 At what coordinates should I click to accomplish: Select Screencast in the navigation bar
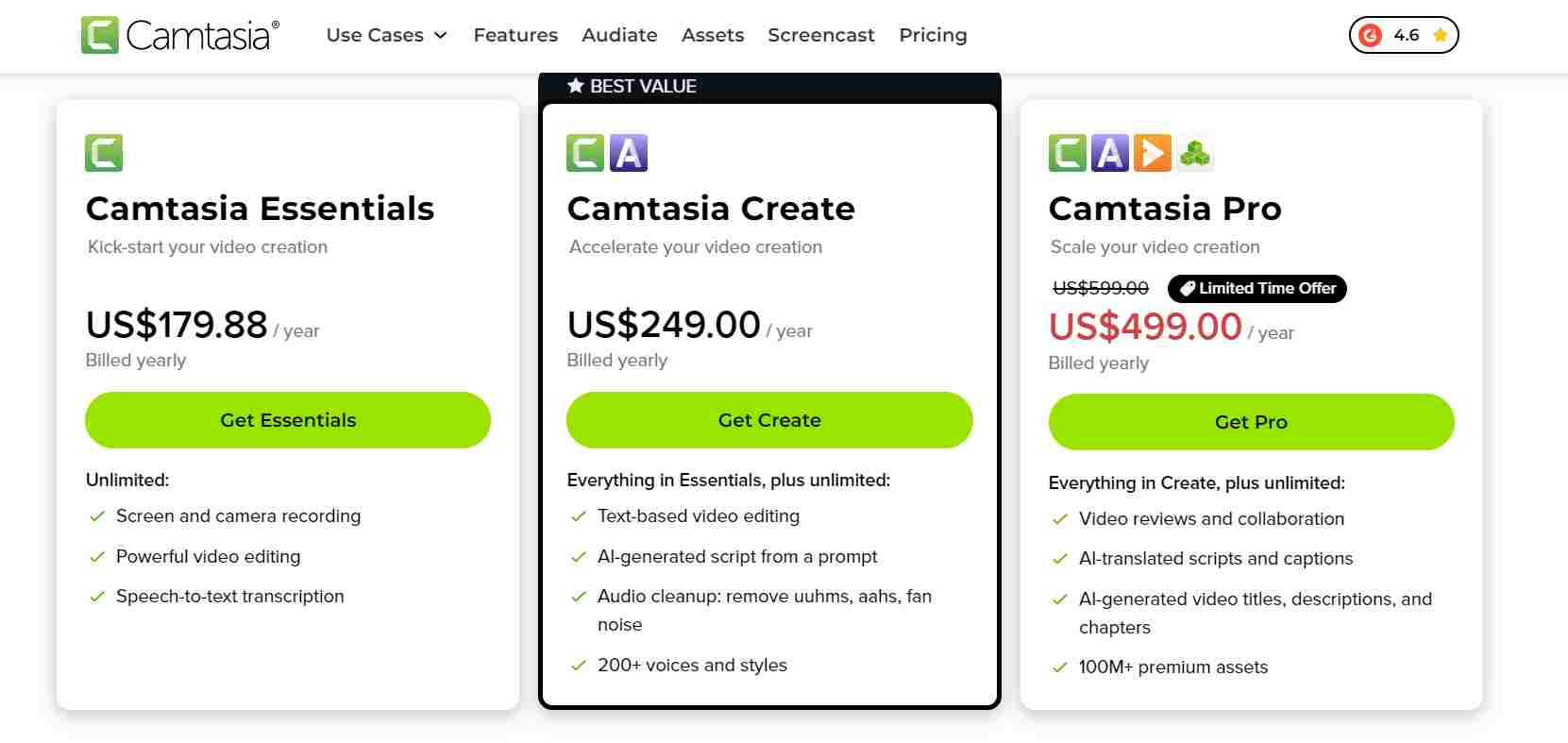[821, 35]
